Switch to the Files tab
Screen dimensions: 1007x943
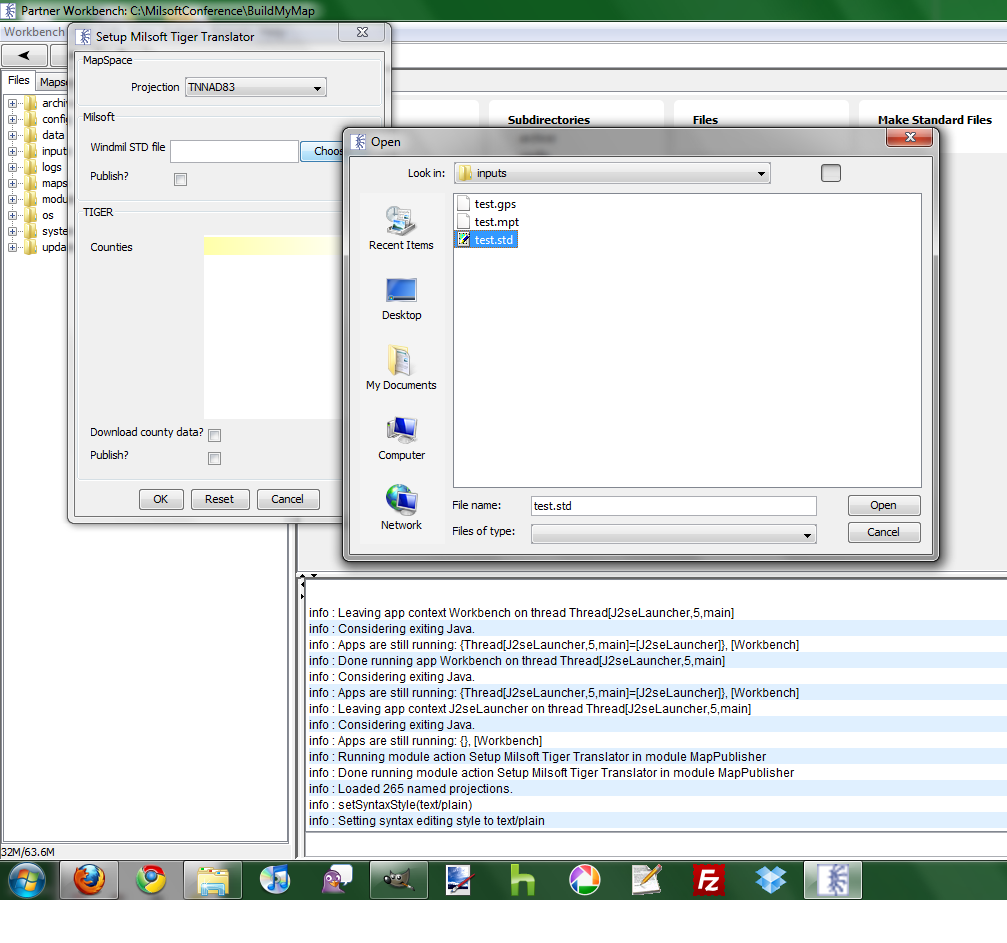click(x=19, y=80)
